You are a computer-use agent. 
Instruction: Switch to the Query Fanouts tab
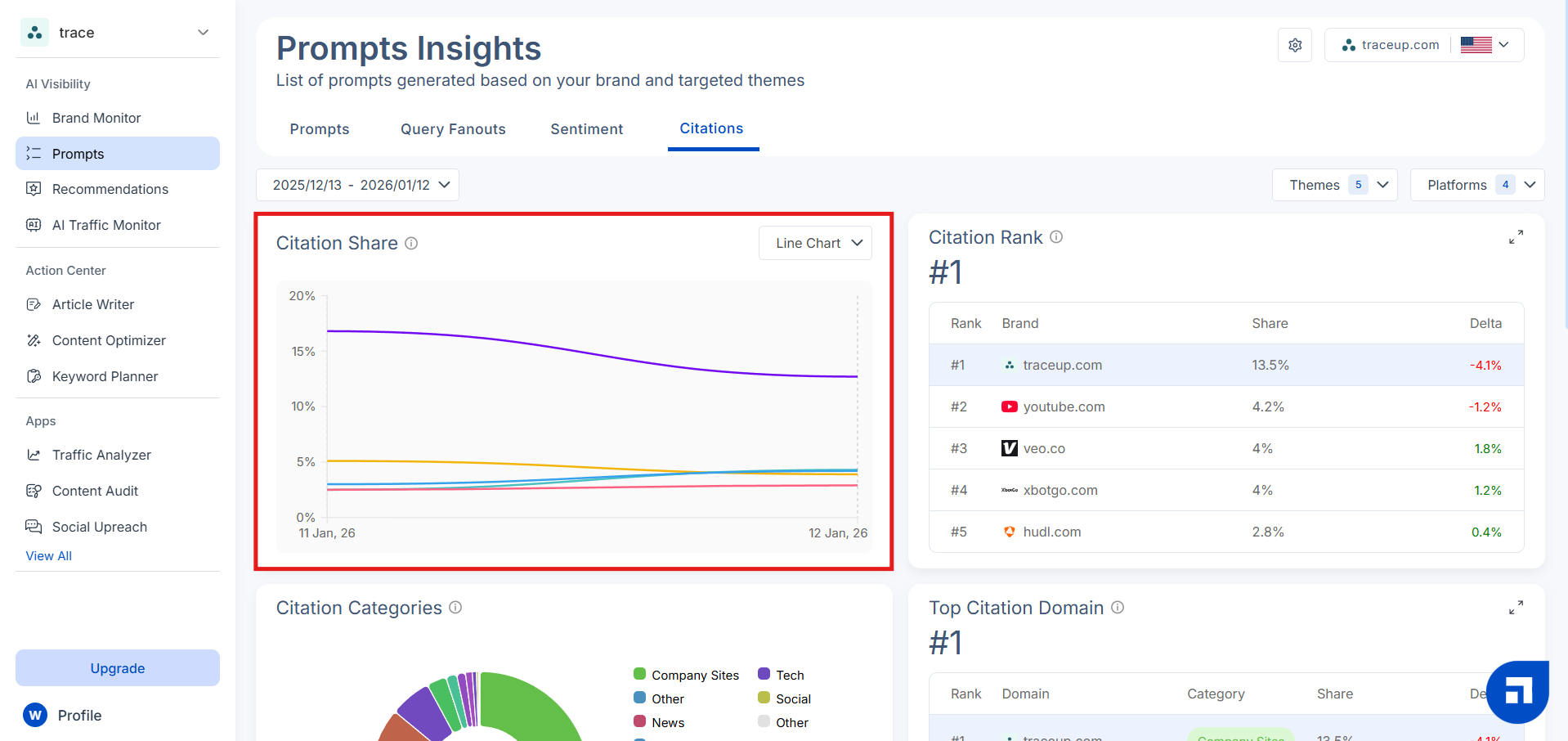(453, 129)
